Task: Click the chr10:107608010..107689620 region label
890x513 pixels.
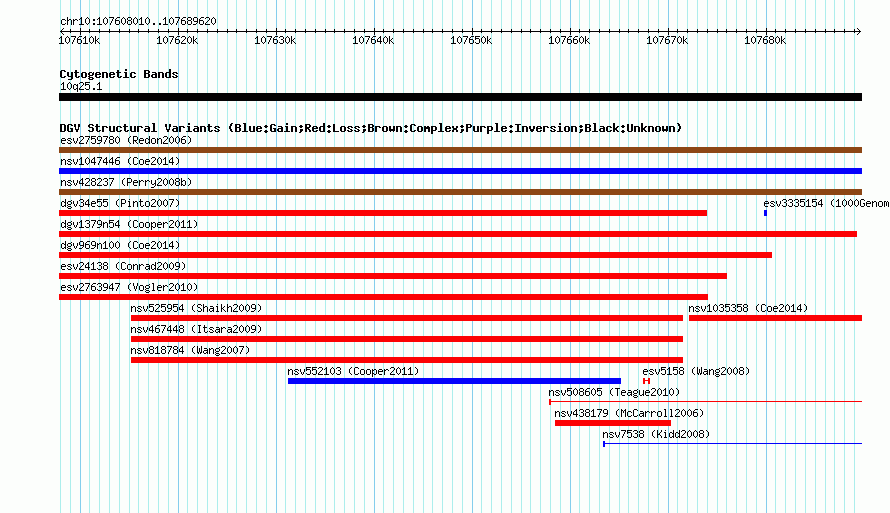Action: 138,21
